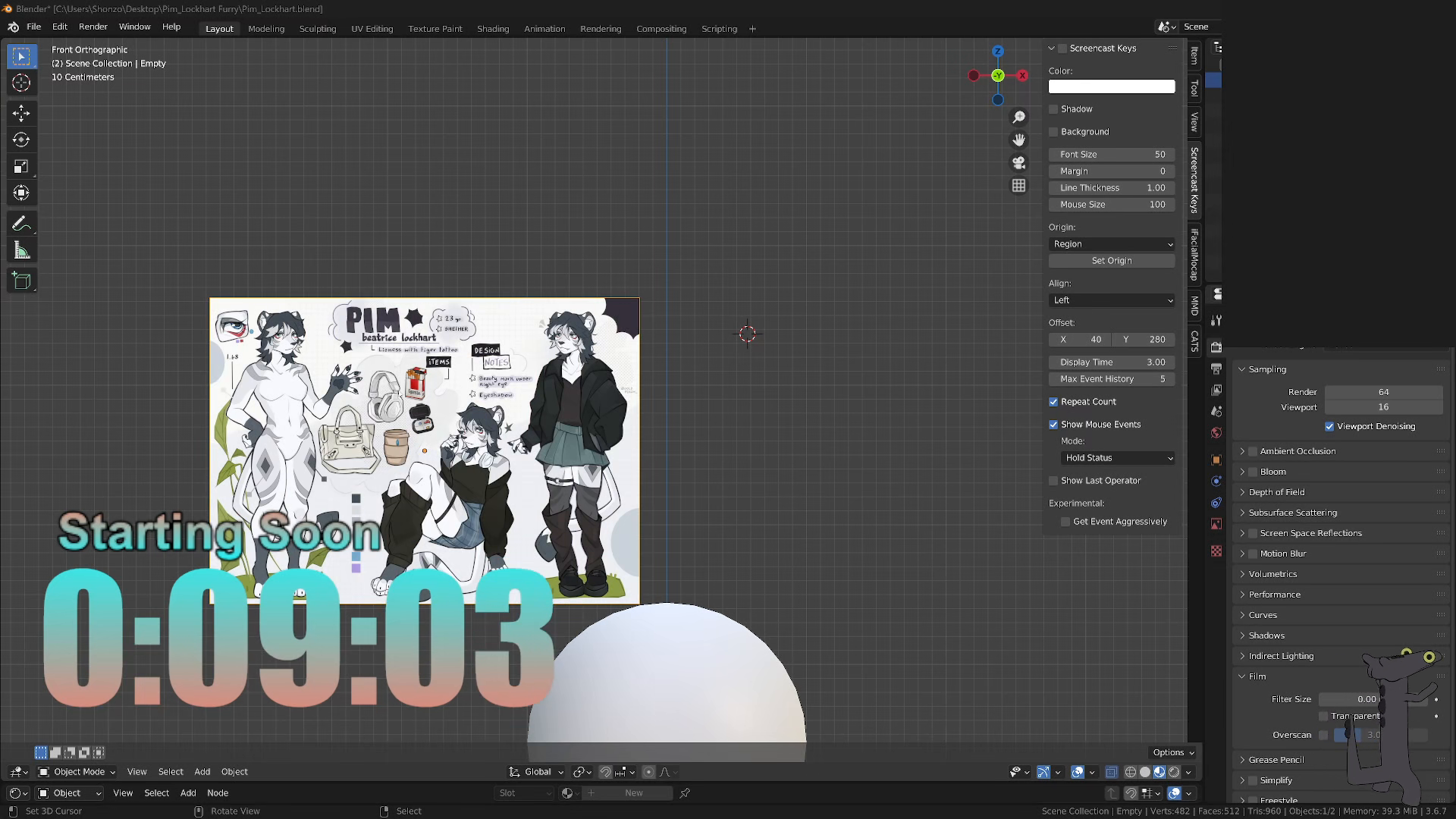
Task: Activate the Transform tool
Action: [x=21, y=193]
